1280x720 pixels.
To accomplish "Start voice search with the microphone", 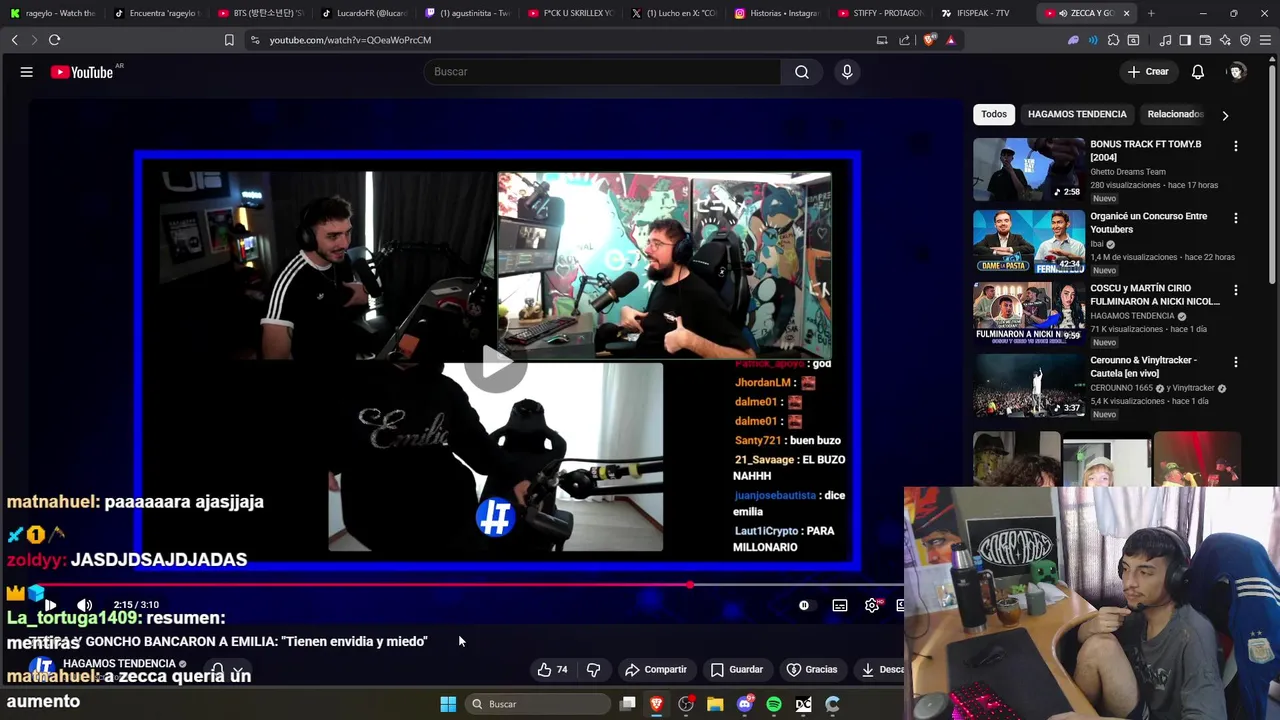I will point(847,72).
